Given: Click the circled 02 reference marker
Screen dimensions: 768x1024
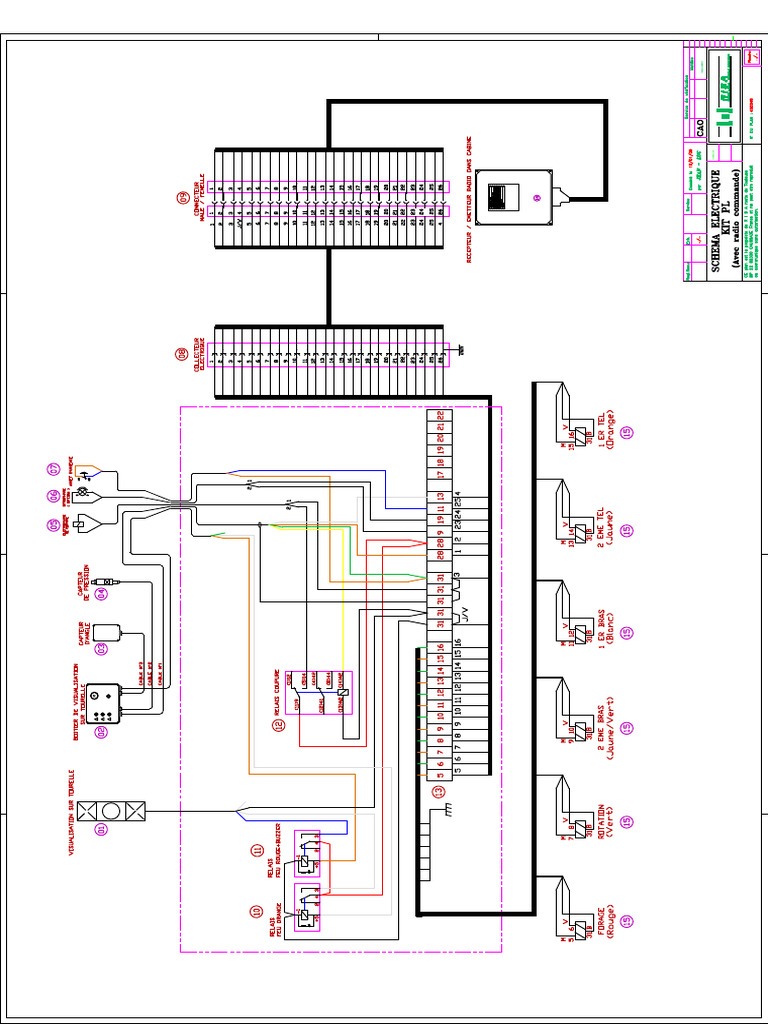Looking at the screenshot, I should tap(101, 731).
